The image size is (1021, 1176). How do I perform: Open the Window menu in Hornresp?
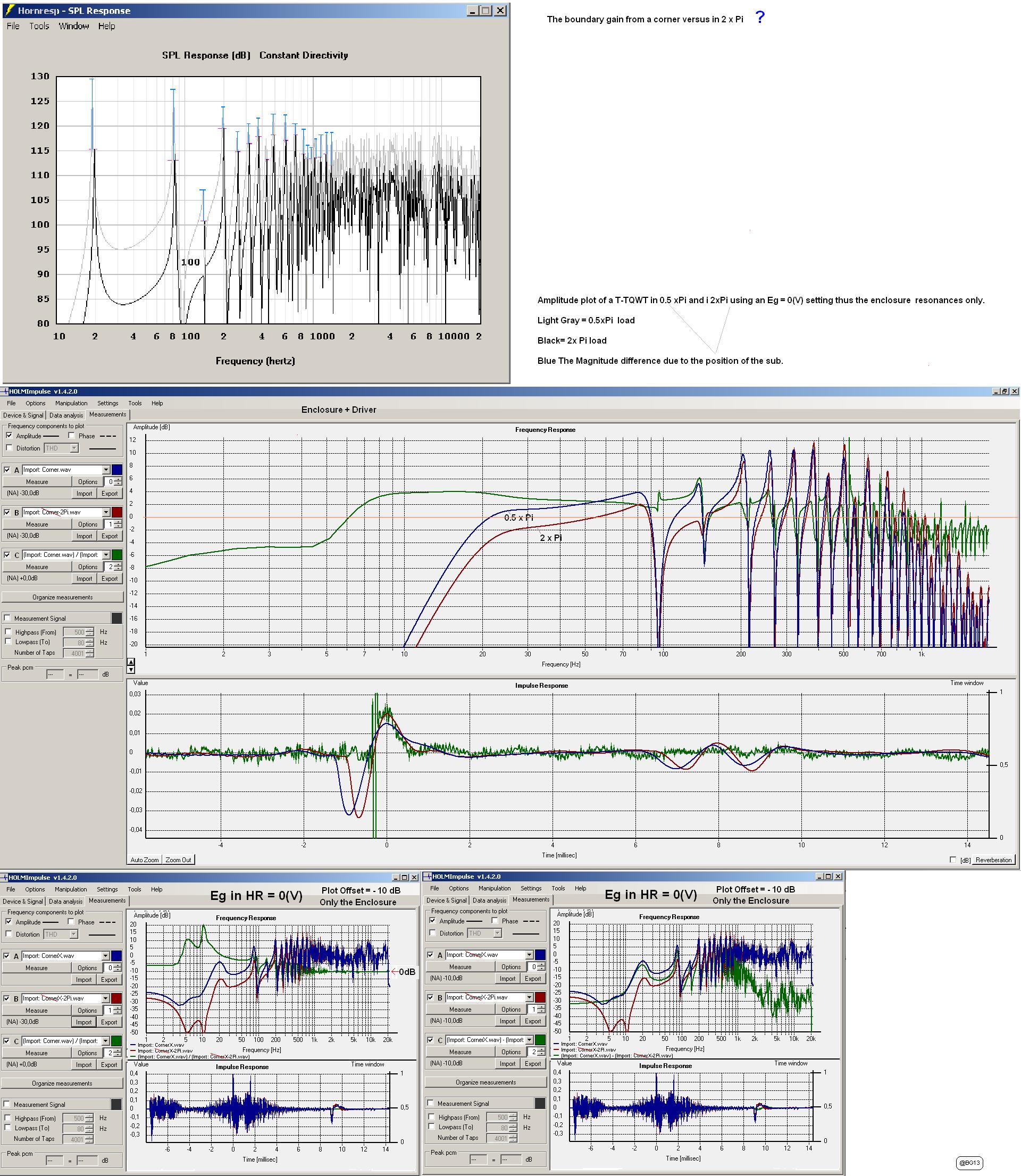click(74, 26)
